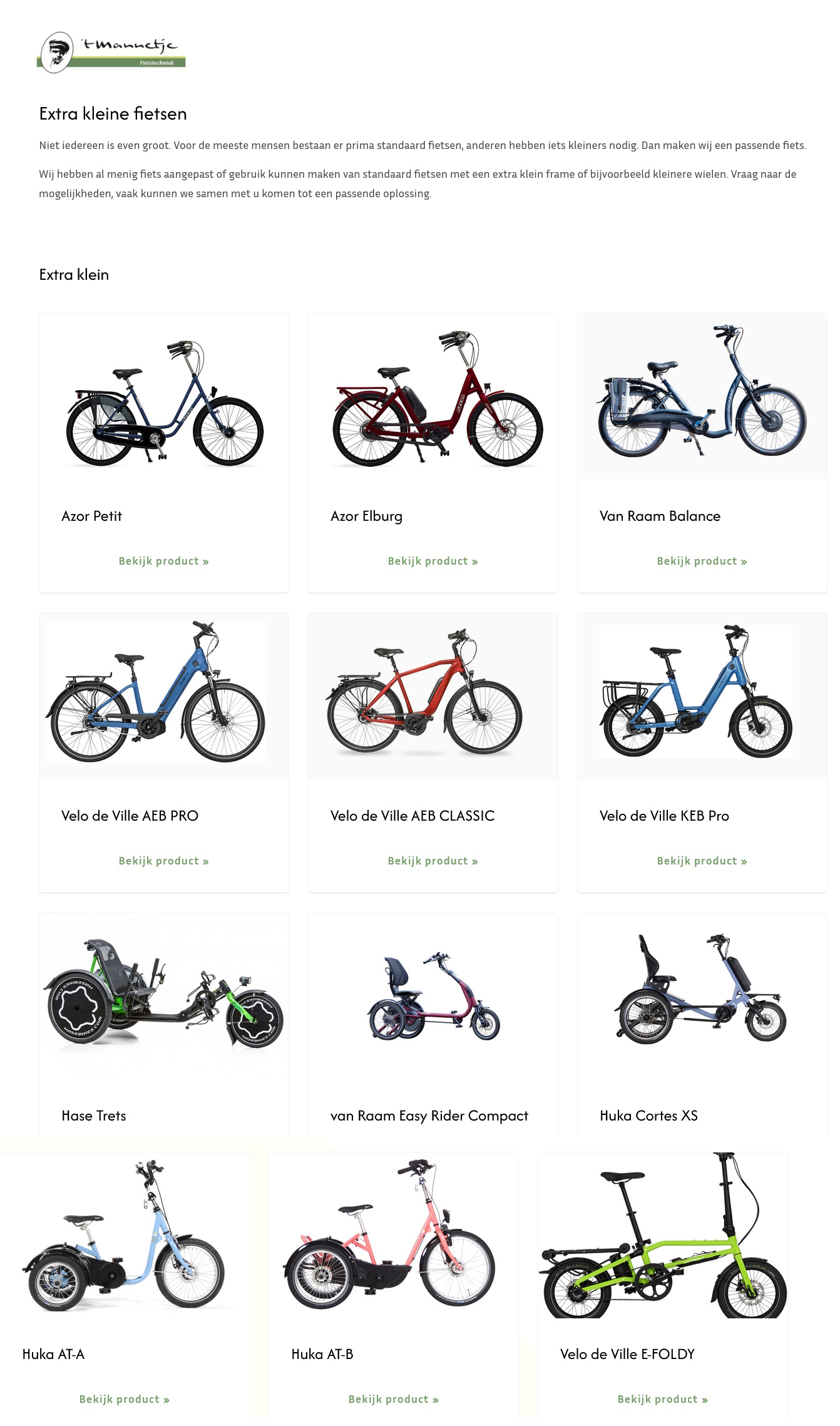Select the light blue Huka AT-A tricycle photo
The width and height of the screenshot is (840, 1426).
pyautogui.click(x=125, y=1235)
